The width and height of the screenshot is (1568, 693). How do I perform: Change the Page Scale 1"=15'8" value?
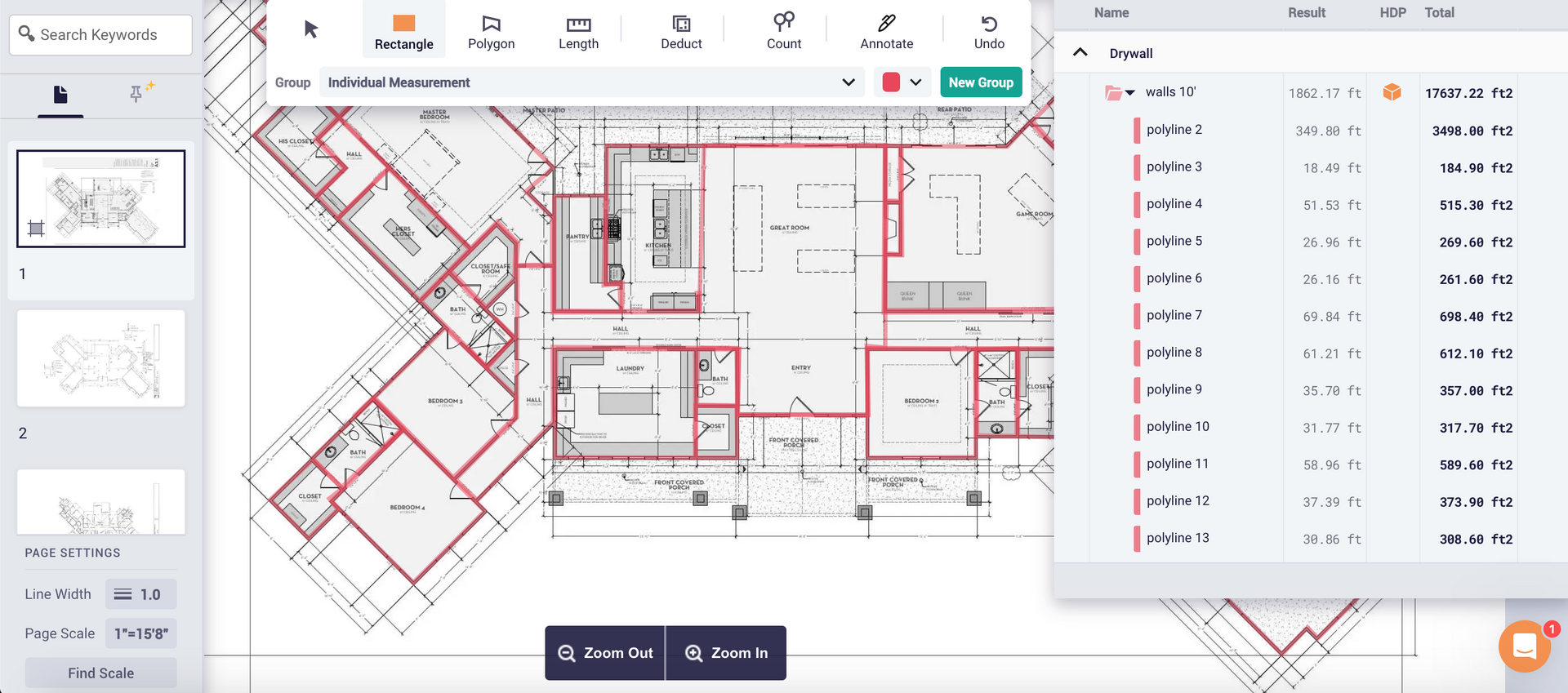140,633
